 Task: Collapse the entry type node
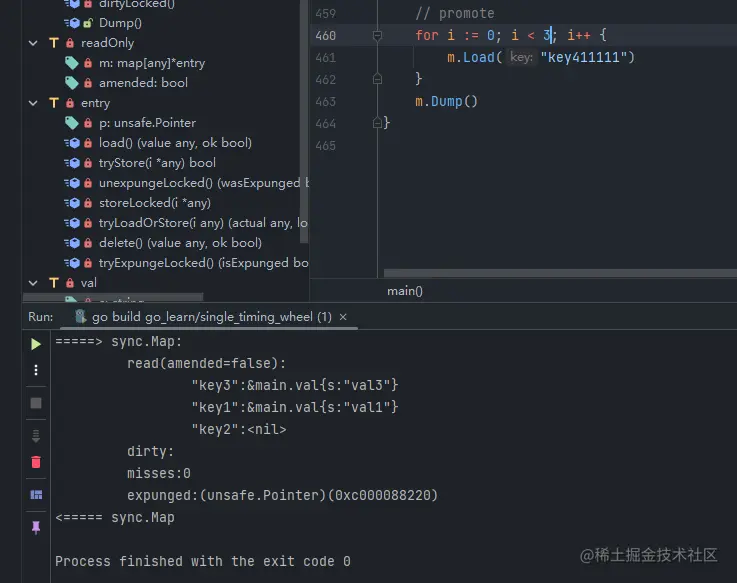click(x=33, y=103)
